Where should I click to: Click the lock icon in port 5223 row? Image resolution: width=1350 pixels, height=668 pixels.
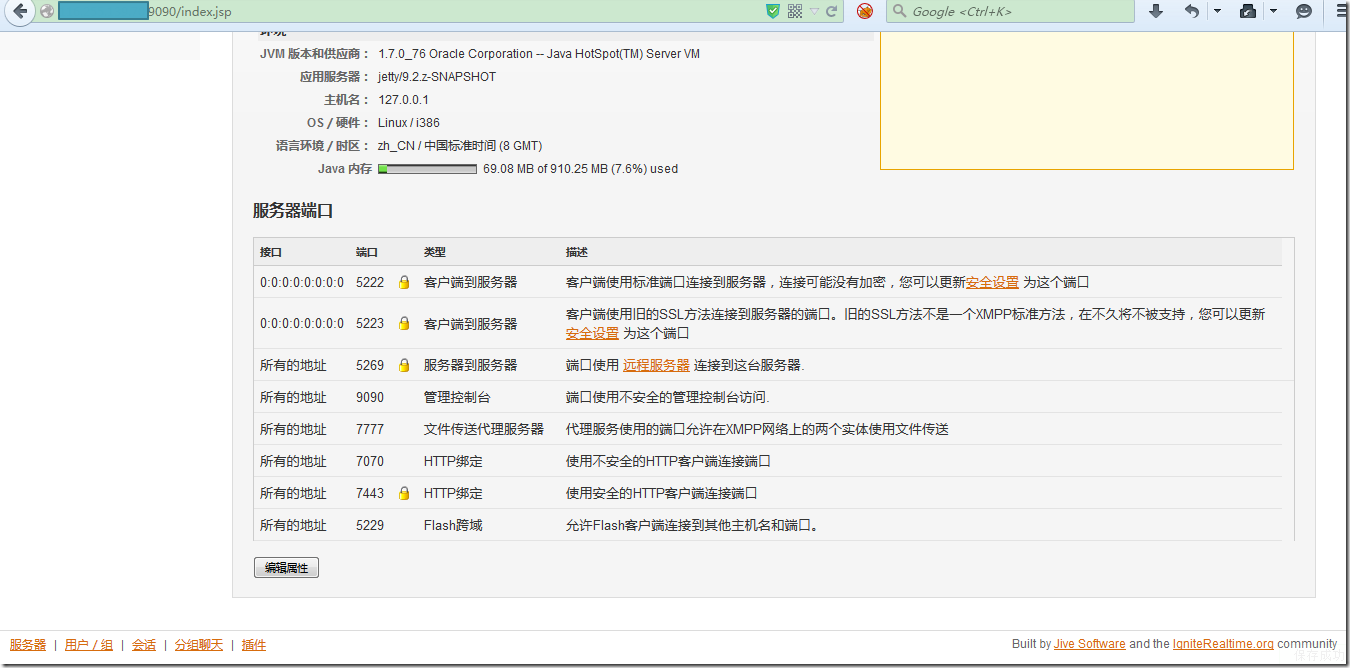pyautogui.click(x=404, y=323)
